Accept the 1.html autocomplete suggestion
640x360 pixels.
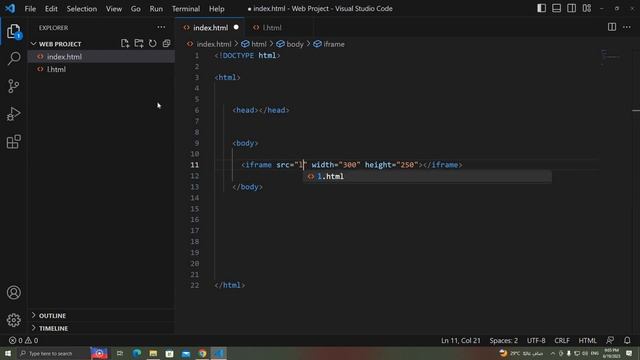click(427, 176)
